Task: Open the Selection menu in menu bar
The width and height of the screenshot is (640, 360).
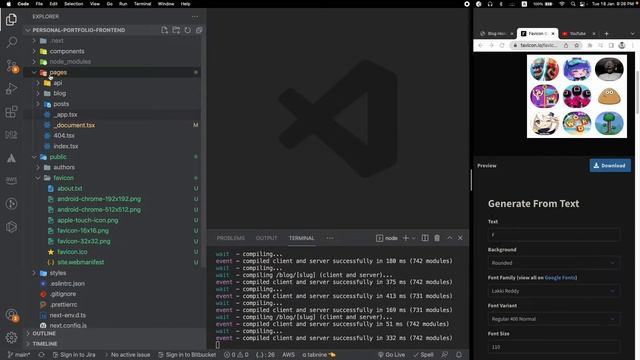Action: (x=73, y=4)
